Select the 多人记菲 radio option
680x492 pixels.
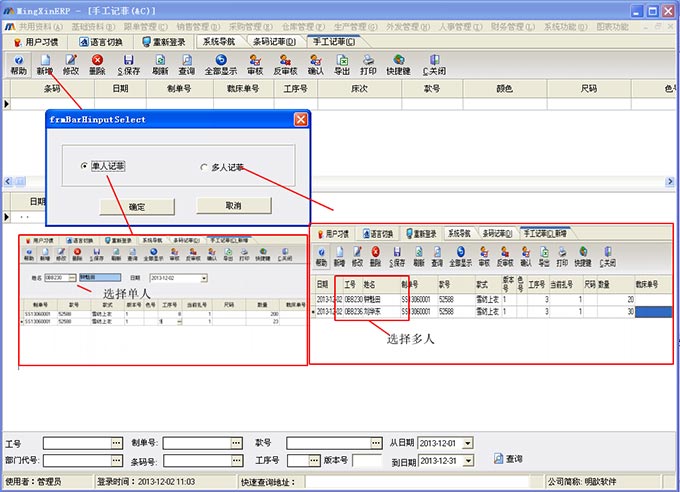(222, 167)
